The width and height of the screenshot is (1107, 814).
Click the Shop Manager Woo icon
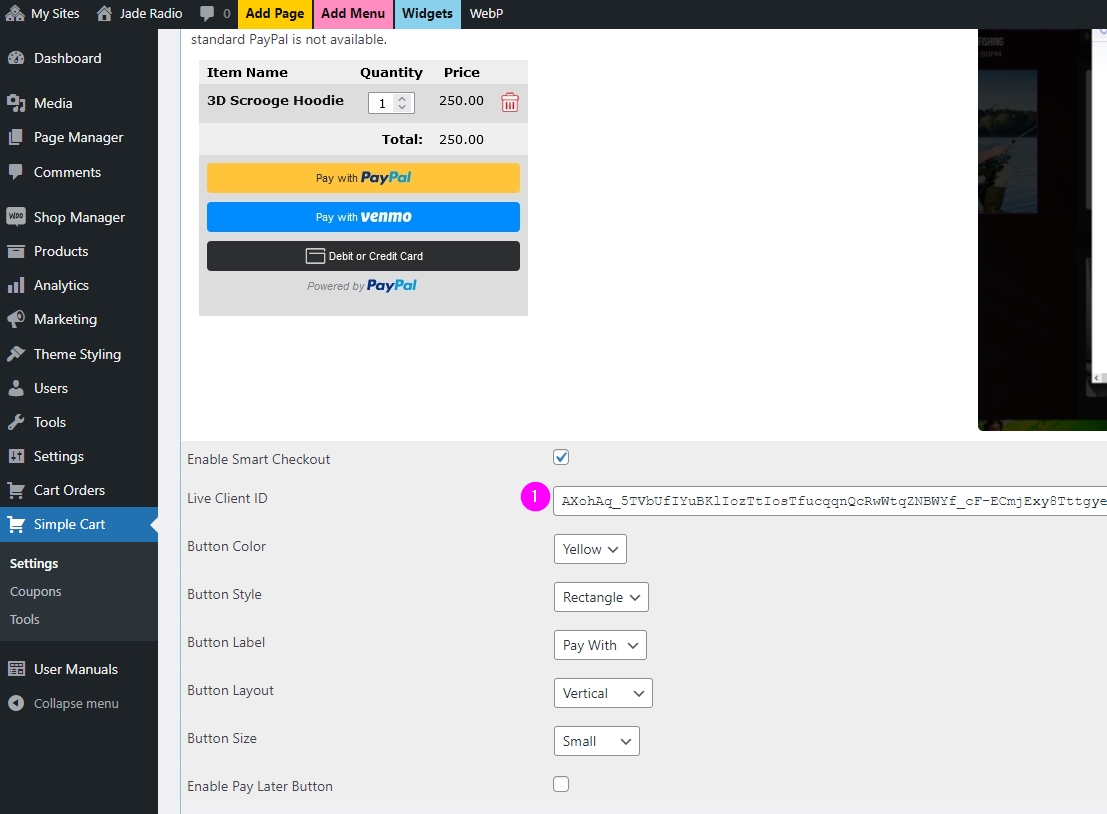pyautogui.click(x=16, y=217)
